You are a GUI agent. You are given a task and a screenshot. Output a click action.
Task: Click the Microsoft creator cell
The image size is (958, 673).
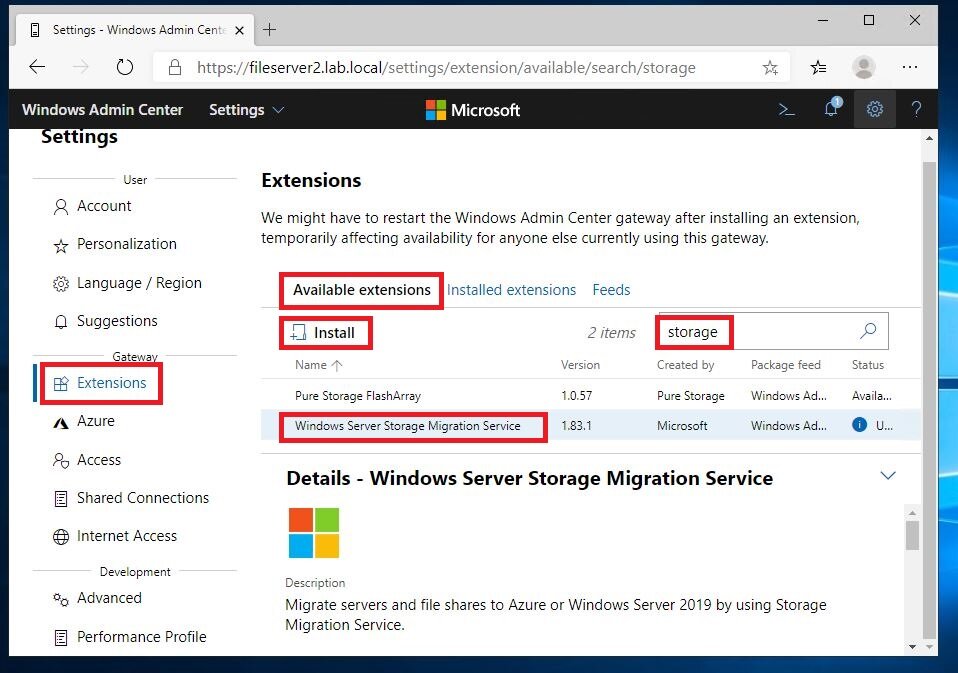coord(682,426)
